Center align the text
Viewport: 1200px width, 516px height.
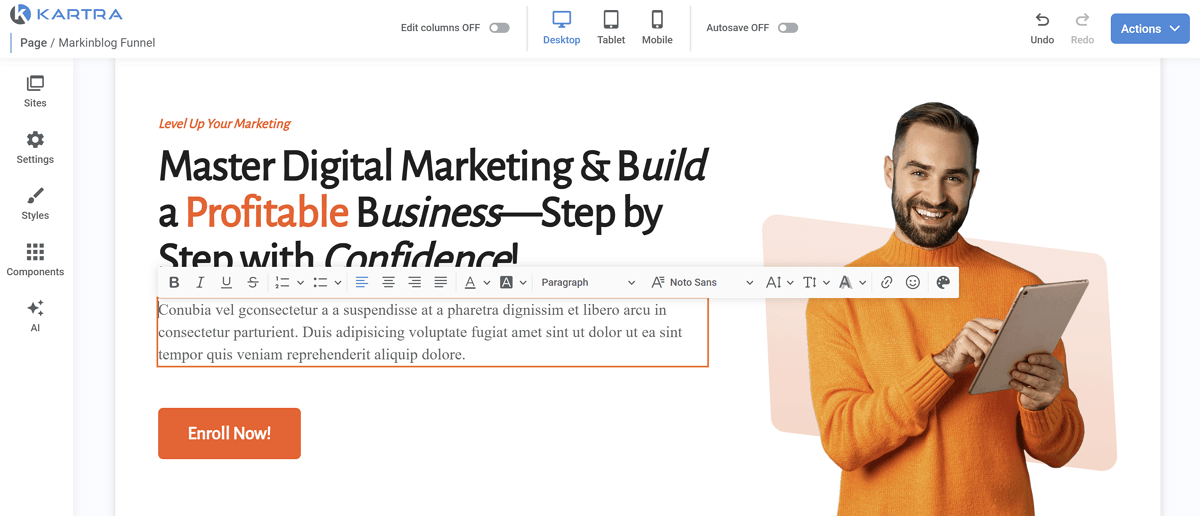coord(388,283)
